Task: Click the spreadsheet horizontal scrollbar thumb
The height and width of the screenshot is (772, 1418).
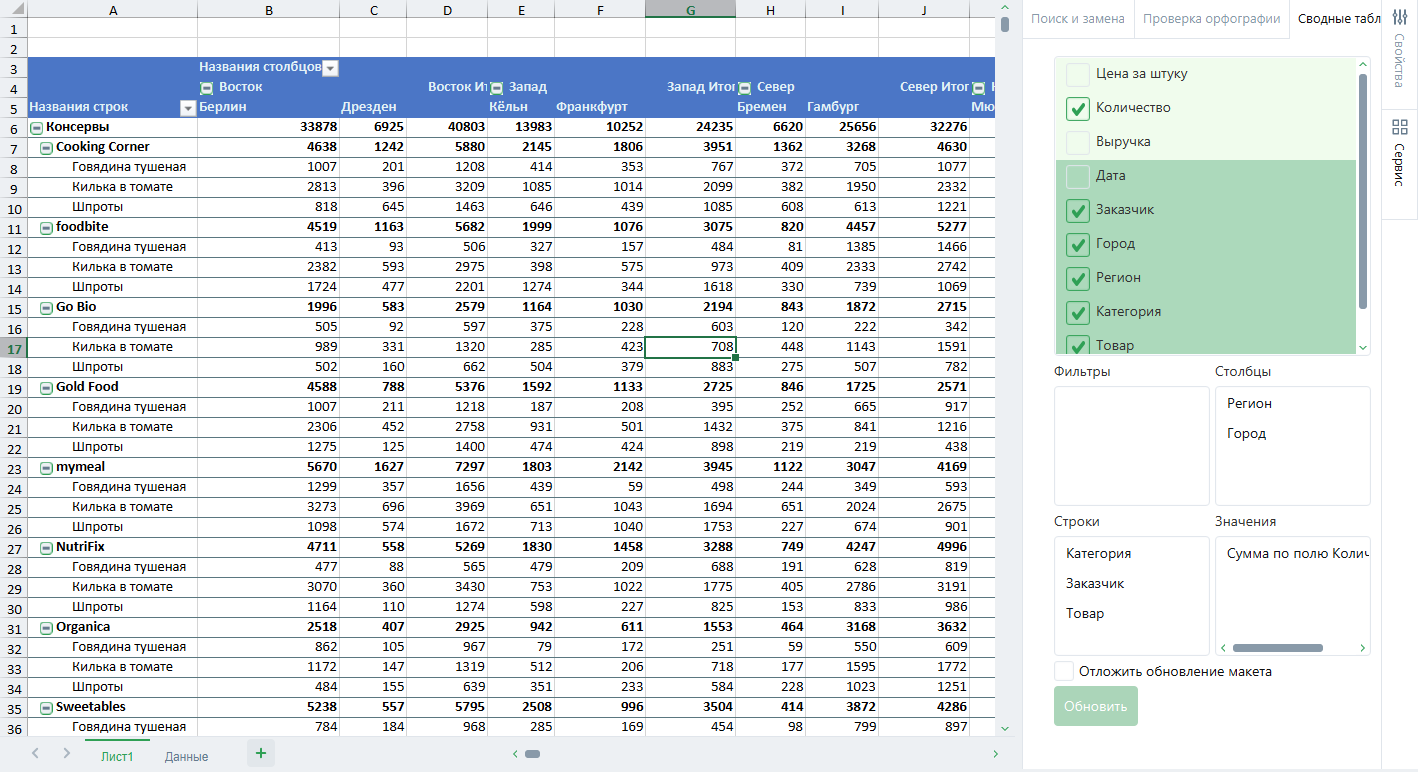Action: 532,754
